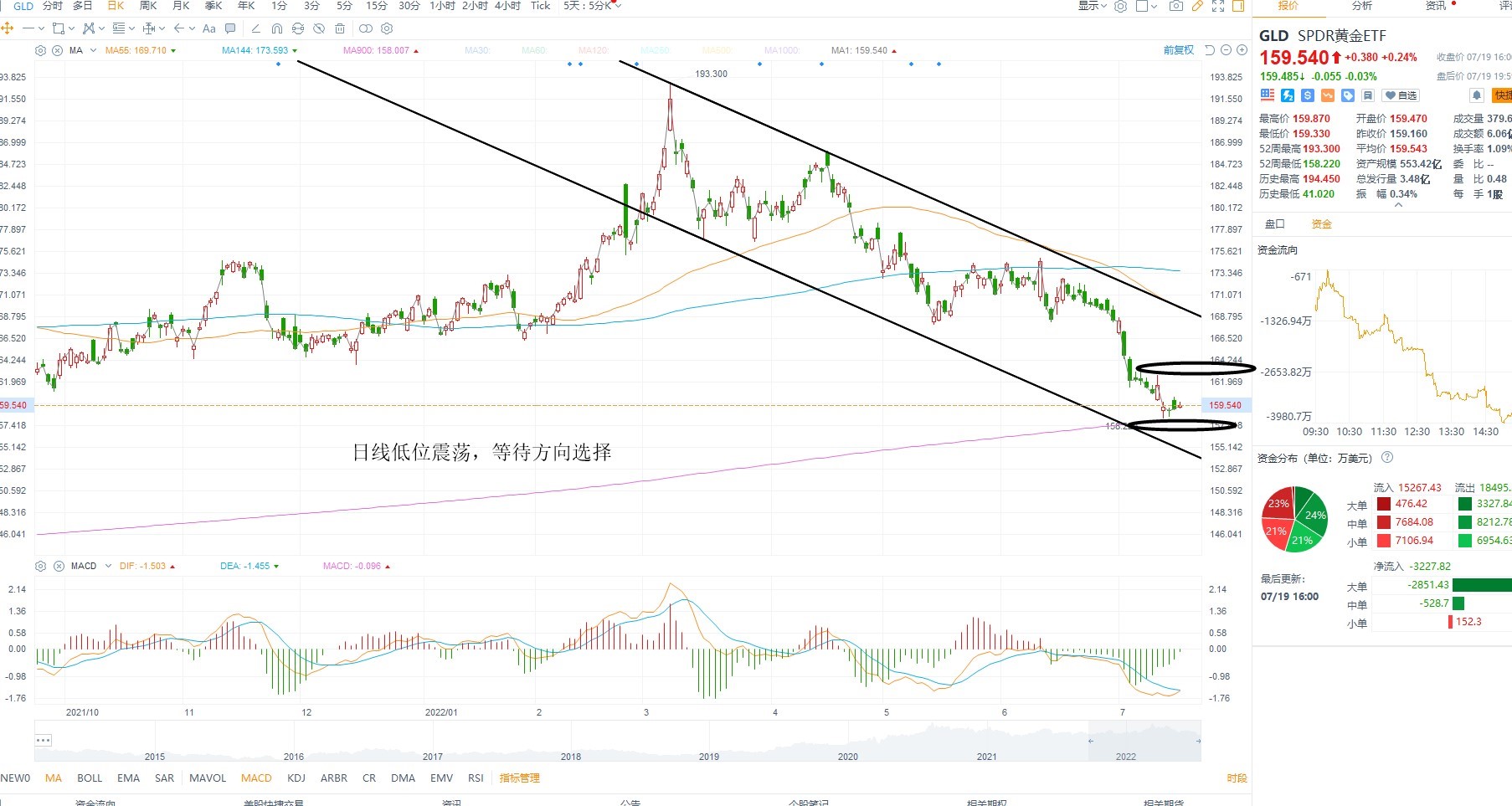
Task: Open 指标管理 indicator management
Action: pyautogui.click(x=520, y=778)
